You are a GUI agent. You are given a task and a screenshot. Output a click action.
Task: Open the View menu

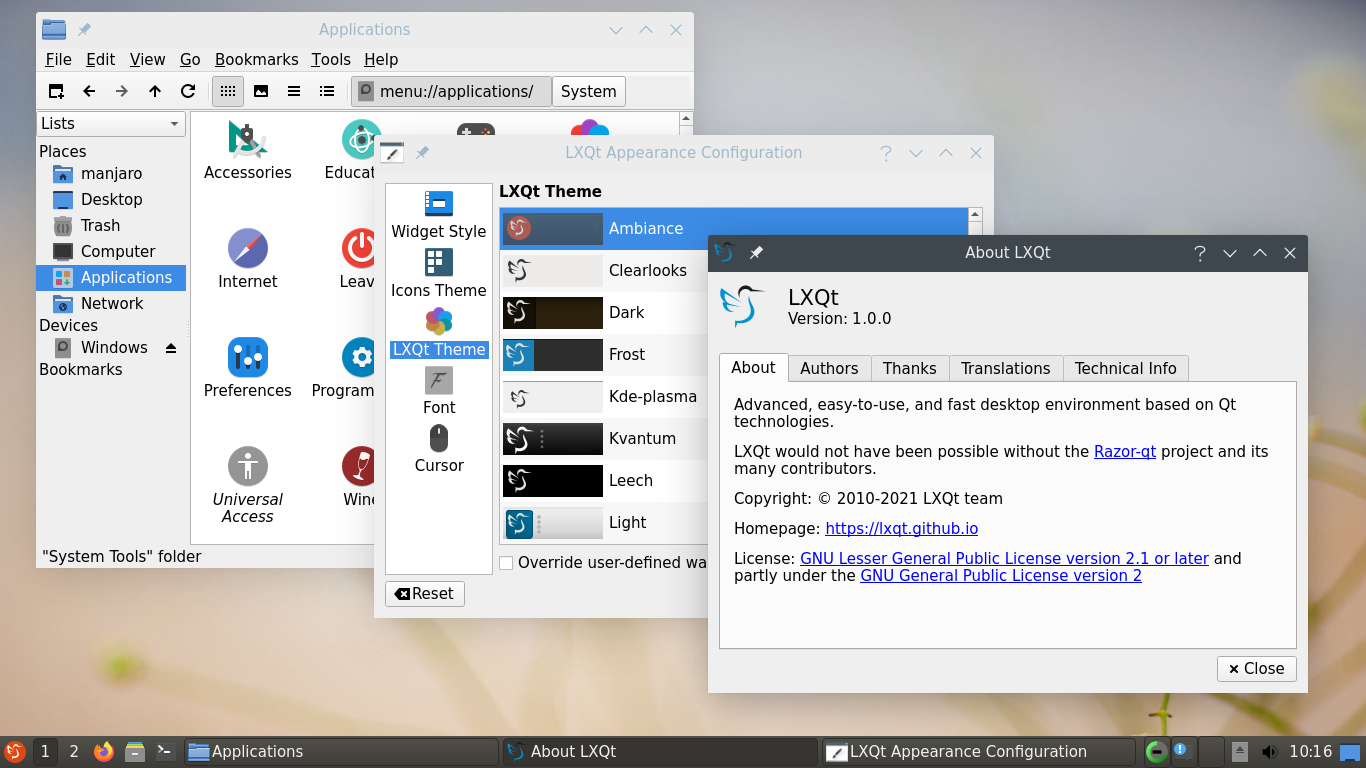tap(148, 60)
